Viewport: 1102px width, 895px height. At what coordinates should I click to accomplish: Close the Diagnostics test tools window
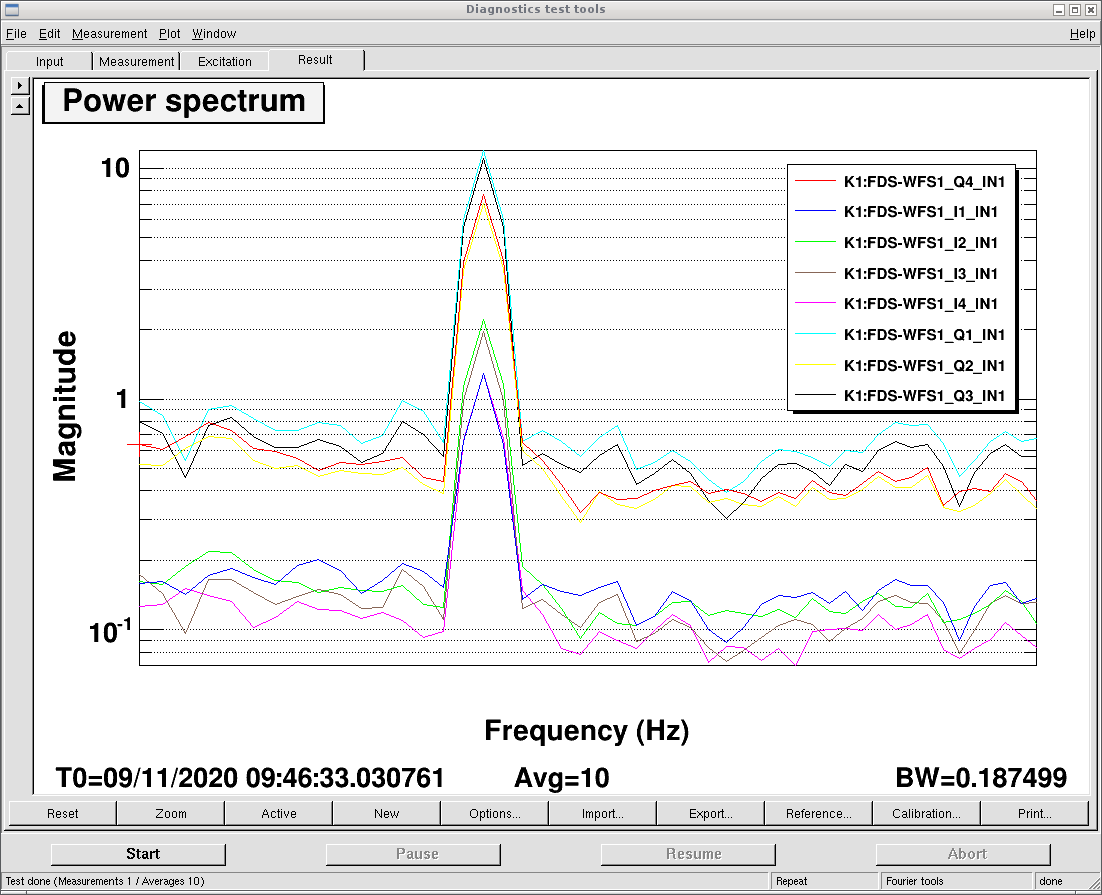coord(1090,10)
